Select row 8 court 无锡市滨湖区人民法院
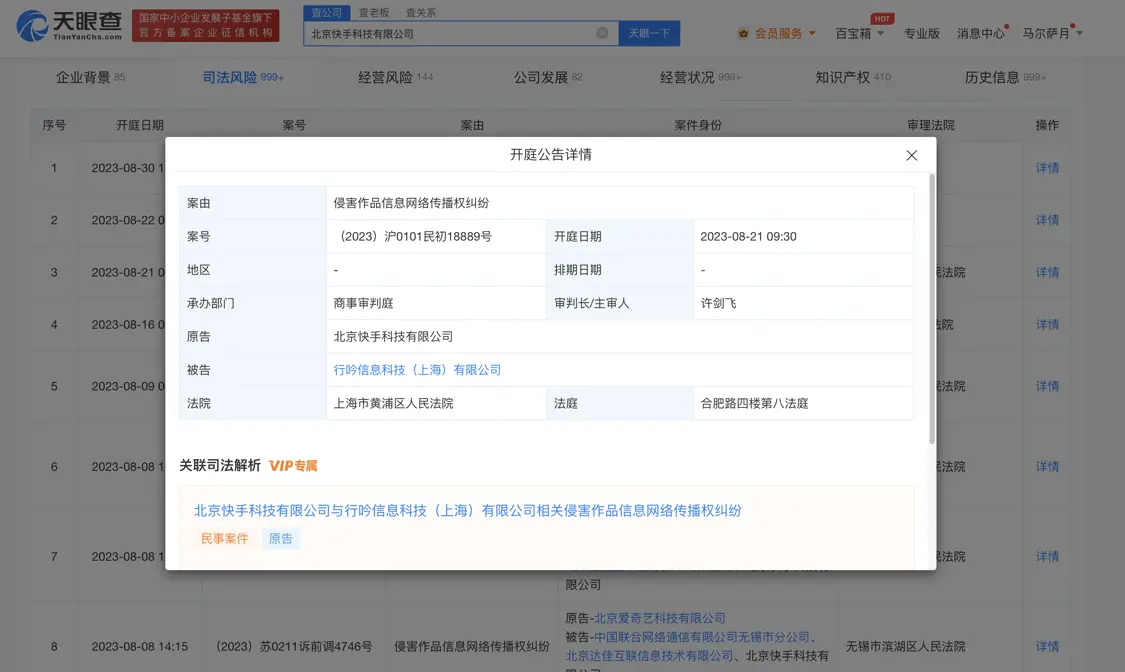1125x672 pixels. (905, 647)
